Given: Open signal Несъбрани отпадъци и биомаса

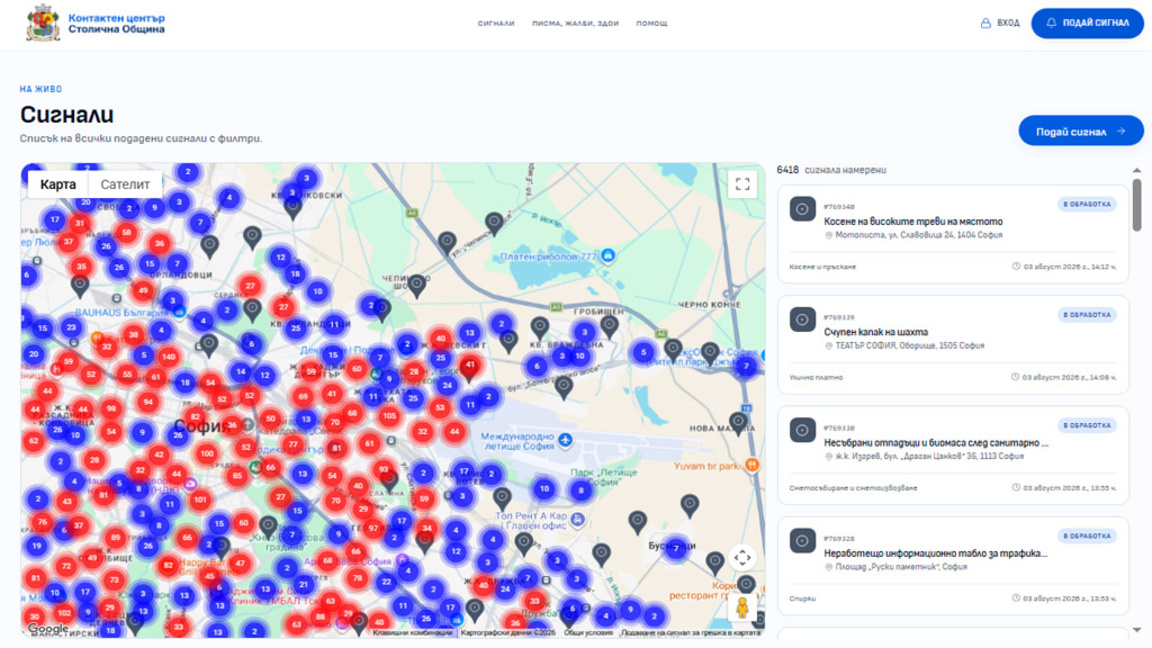Looking at the screenshot, I should point(936,443).
